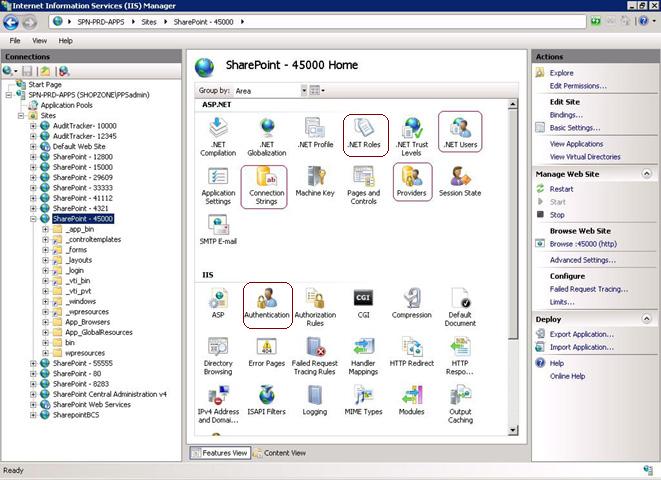Click the feature pane scroll up arrow
The height and width of the screenshot is (480, 661).
(x=513, y=104)
